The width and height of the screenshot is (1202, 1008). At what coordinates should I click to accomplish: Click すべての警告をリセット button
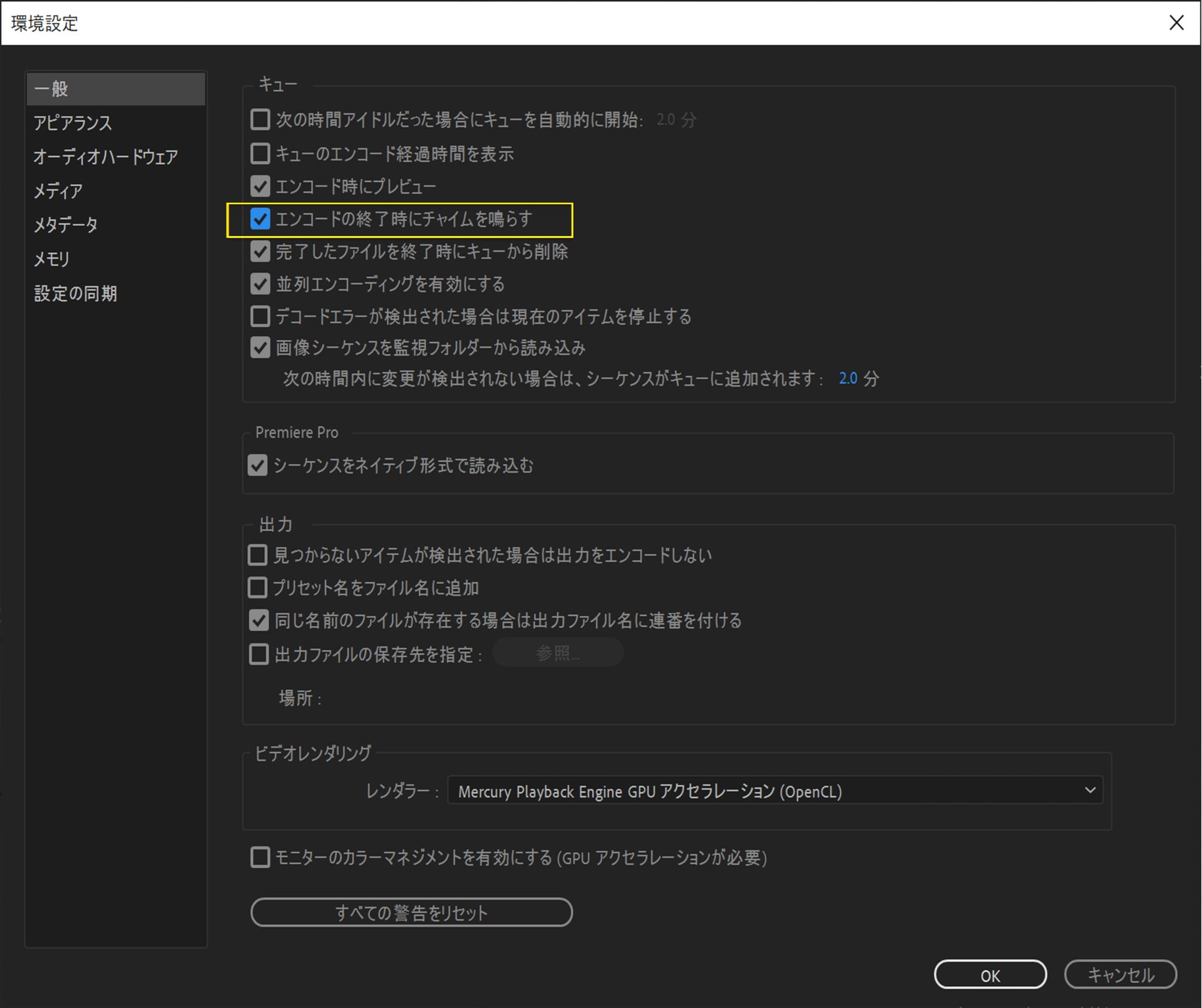point(411,913)
